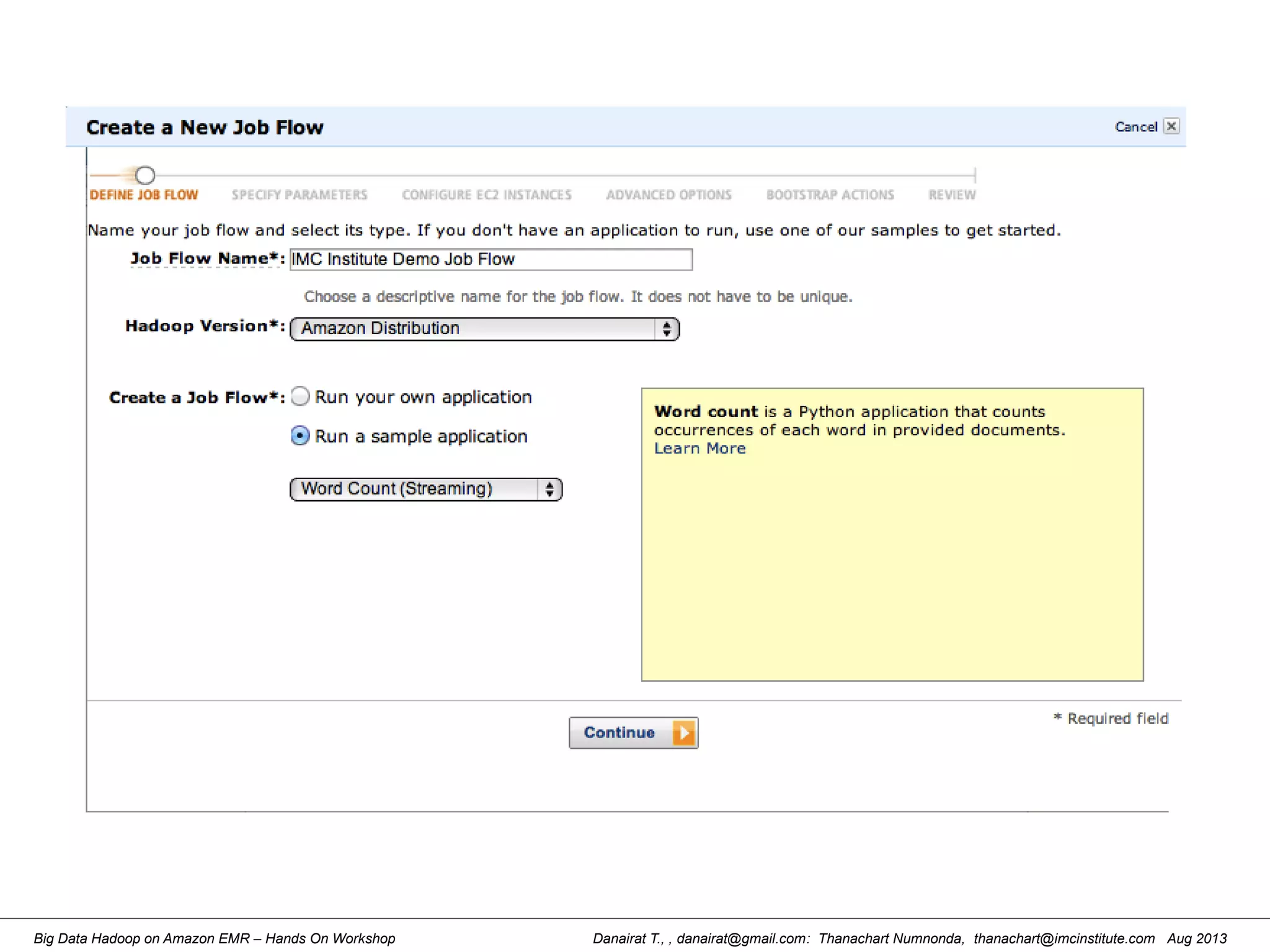This screenshot has height=952, width=1270.
Task: Open Bootstrap Actions step
Action: pyautogui.click(x=830, y=195)
